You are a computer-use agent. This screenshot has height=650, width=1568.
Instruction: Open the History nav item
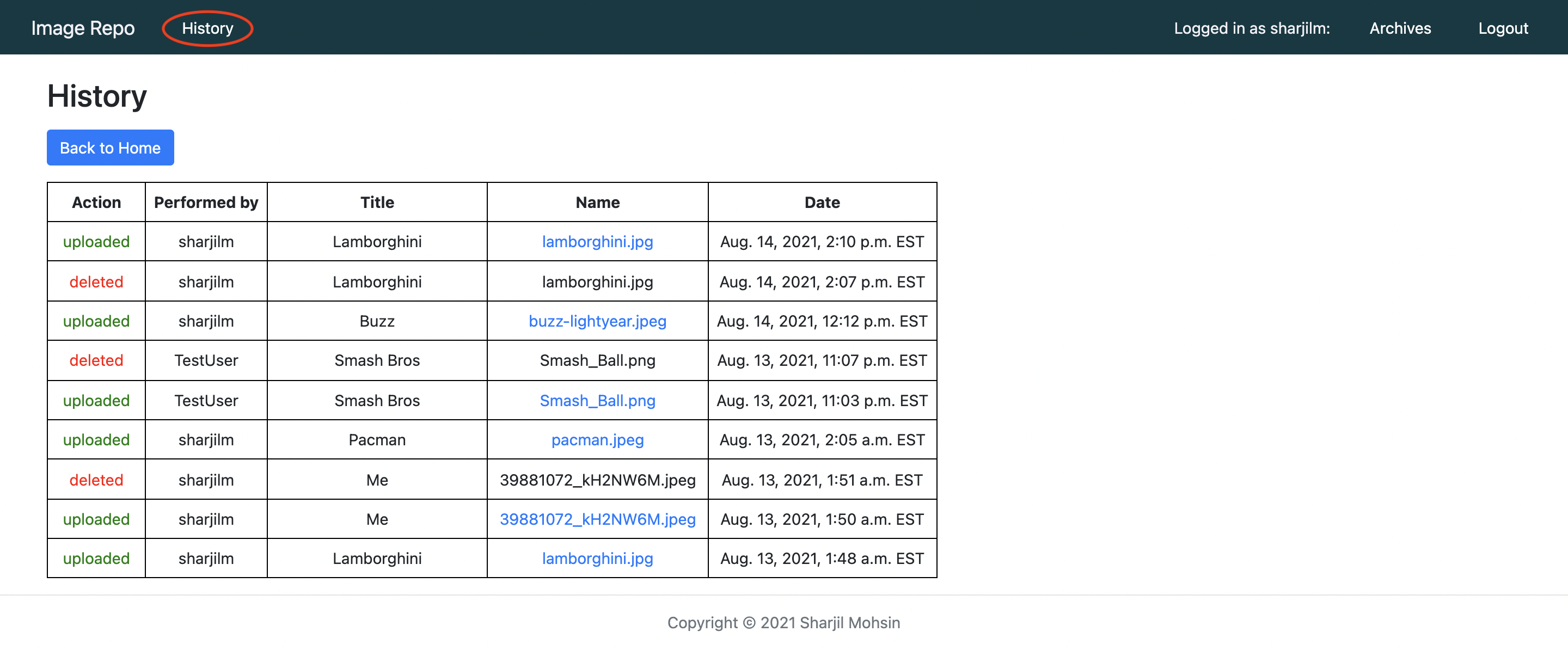point(207,28)
